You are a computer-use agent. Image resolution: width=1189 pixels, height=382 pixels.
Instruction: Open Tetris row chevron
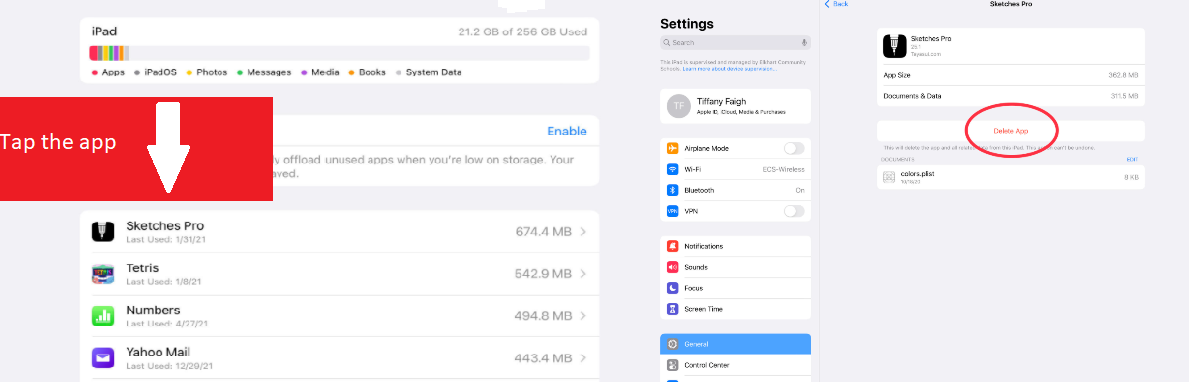point(583,274)
